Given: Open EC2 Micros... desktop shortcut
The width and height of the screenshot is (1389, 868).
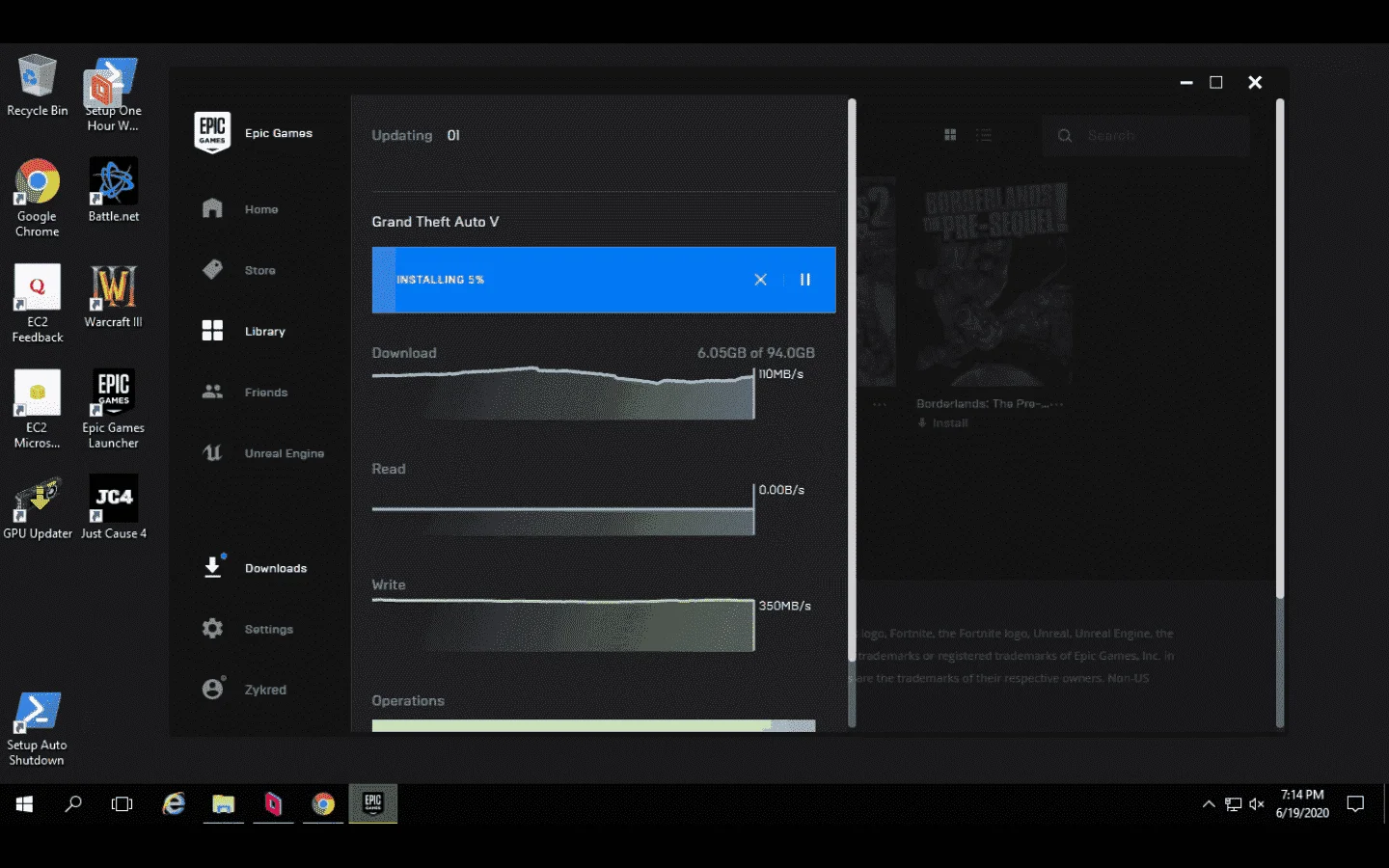Looking at the screenshot, I should click(x=37, y=409).
